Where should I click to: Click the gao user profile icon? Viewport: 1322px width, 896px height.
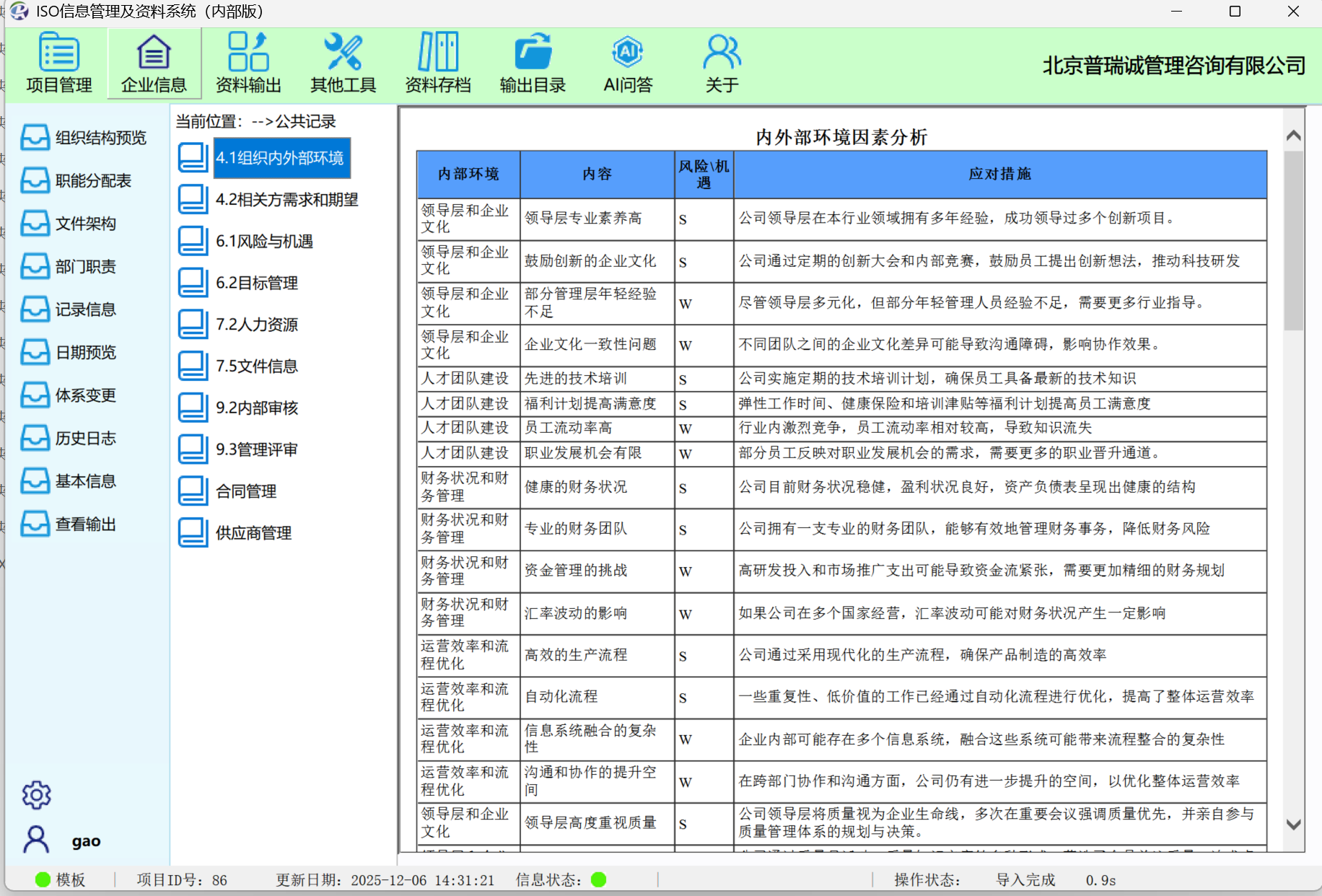click(36, 840)
